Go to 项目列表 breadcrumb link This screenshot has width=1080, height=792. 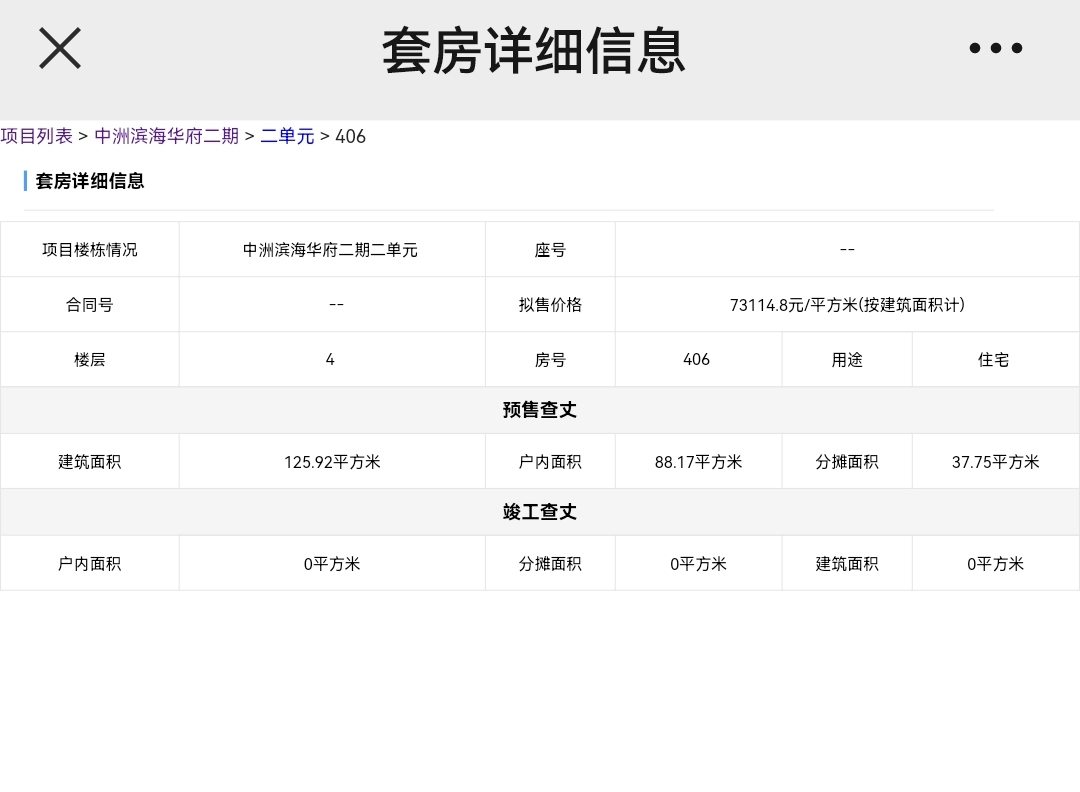click(37, 136)
